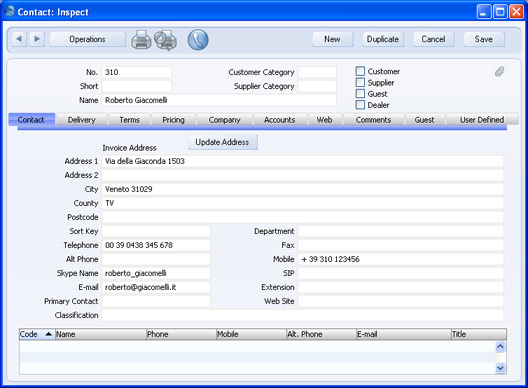Viewport: 528px width, 388px height.
Task: Click scroll up arrow in contacts table
Action: pyautogui.click(x=500, y=346)
